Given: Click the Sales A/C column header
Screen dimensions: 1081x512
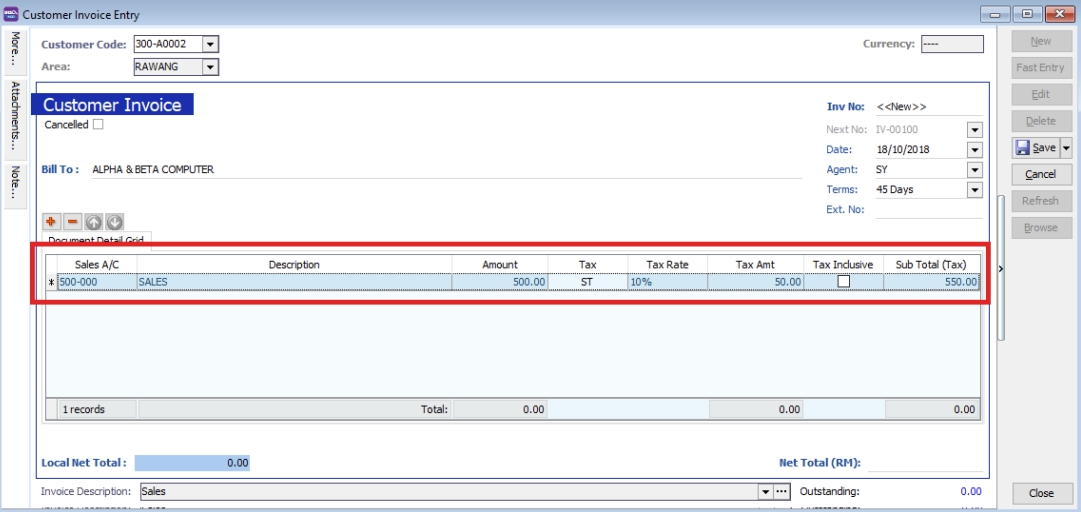Looking at the screenshot, I should click(97, 265).
